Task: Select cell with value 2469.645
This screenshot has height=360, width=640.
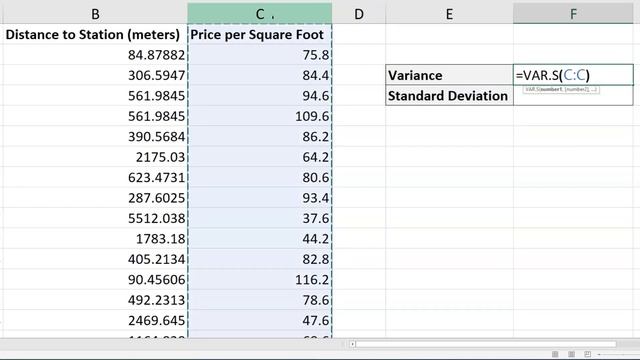Action: [x=95, y=320]
